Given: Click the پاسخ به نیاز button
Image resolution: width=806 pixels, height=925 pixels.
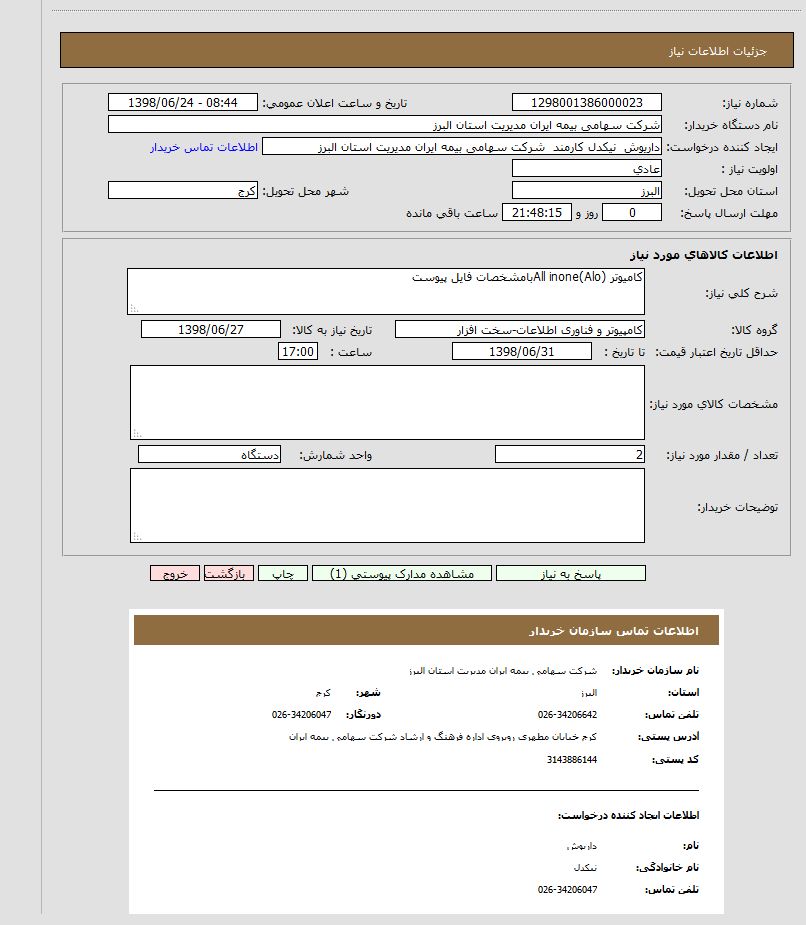Looking at the screenshot, I should tap(570, 574).
